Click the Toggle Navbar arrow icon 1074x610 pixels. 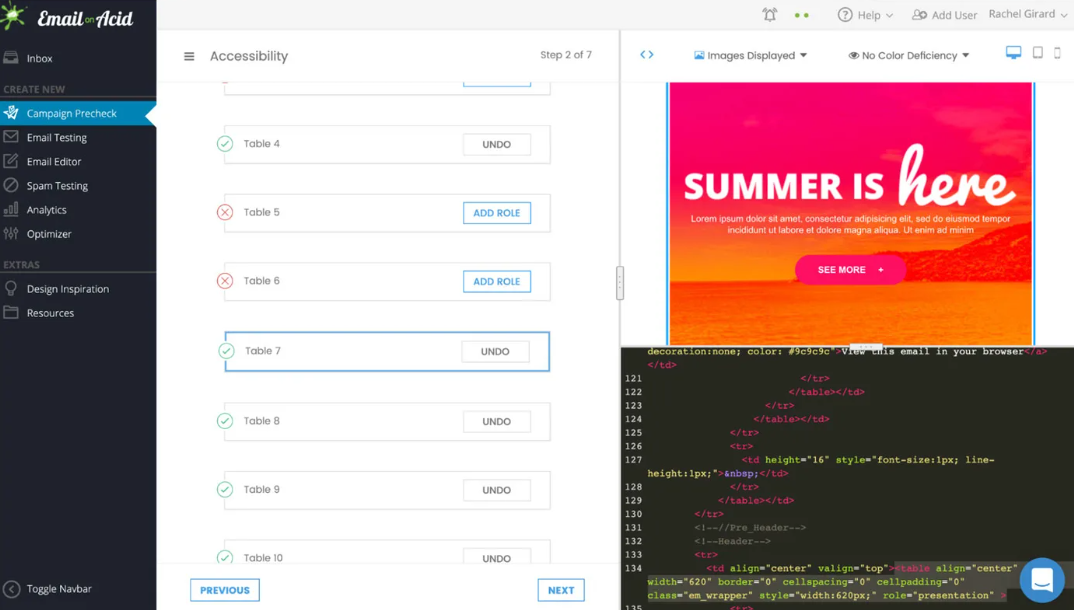pos(11,589)
